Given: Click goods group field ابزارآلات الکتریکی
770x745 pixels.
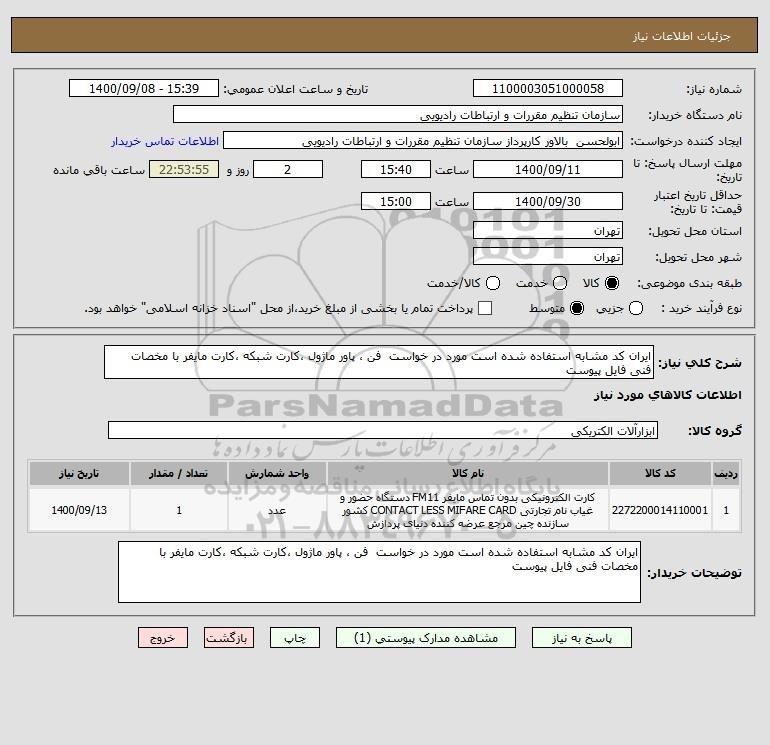Looking at the screenshot, I should click(x=383, y=430).
